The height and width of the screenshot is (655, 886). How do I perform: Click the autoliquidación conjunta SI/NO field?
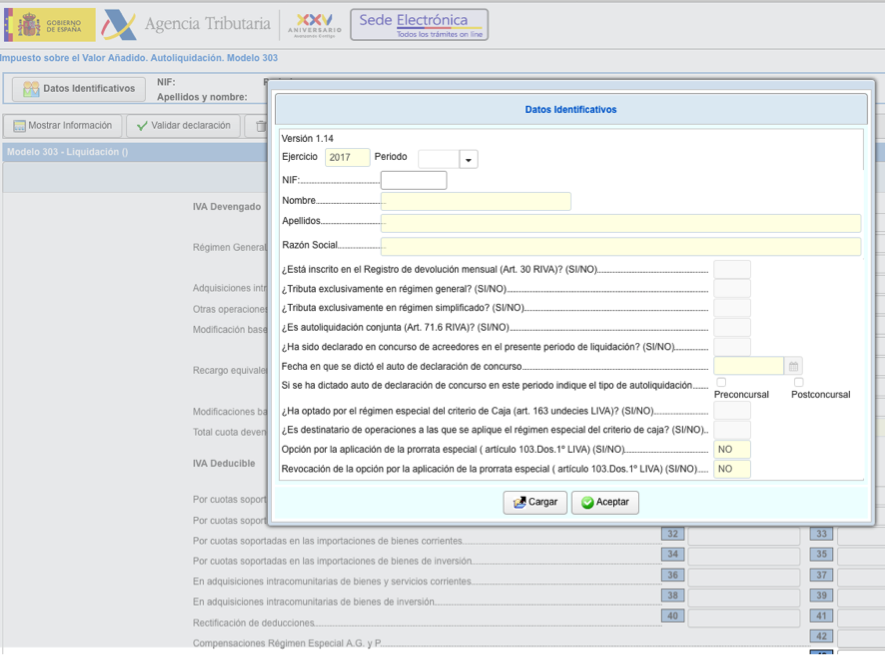coord(732,327)
